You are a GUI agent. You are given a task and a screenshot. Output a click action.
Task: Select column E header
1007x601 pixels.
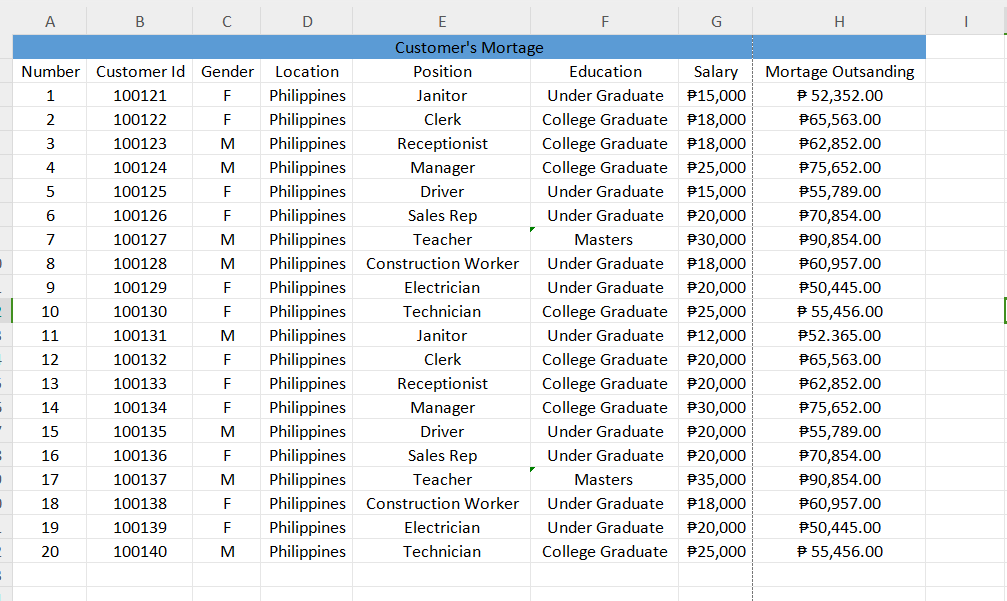coord(442,21)
